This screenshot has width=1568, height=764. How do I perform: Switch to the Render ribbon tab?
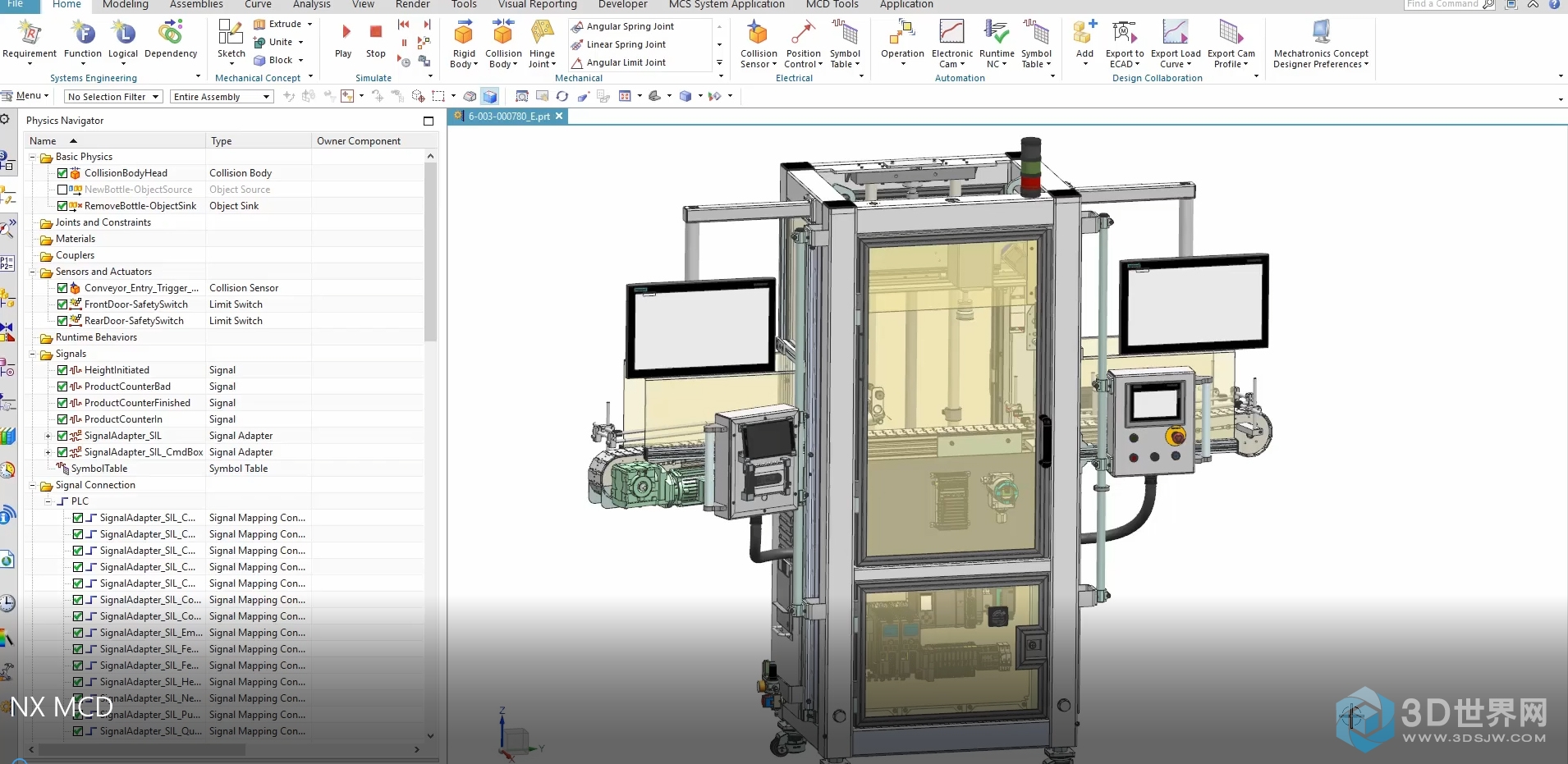pyautogui.click(x=413, y=5)
